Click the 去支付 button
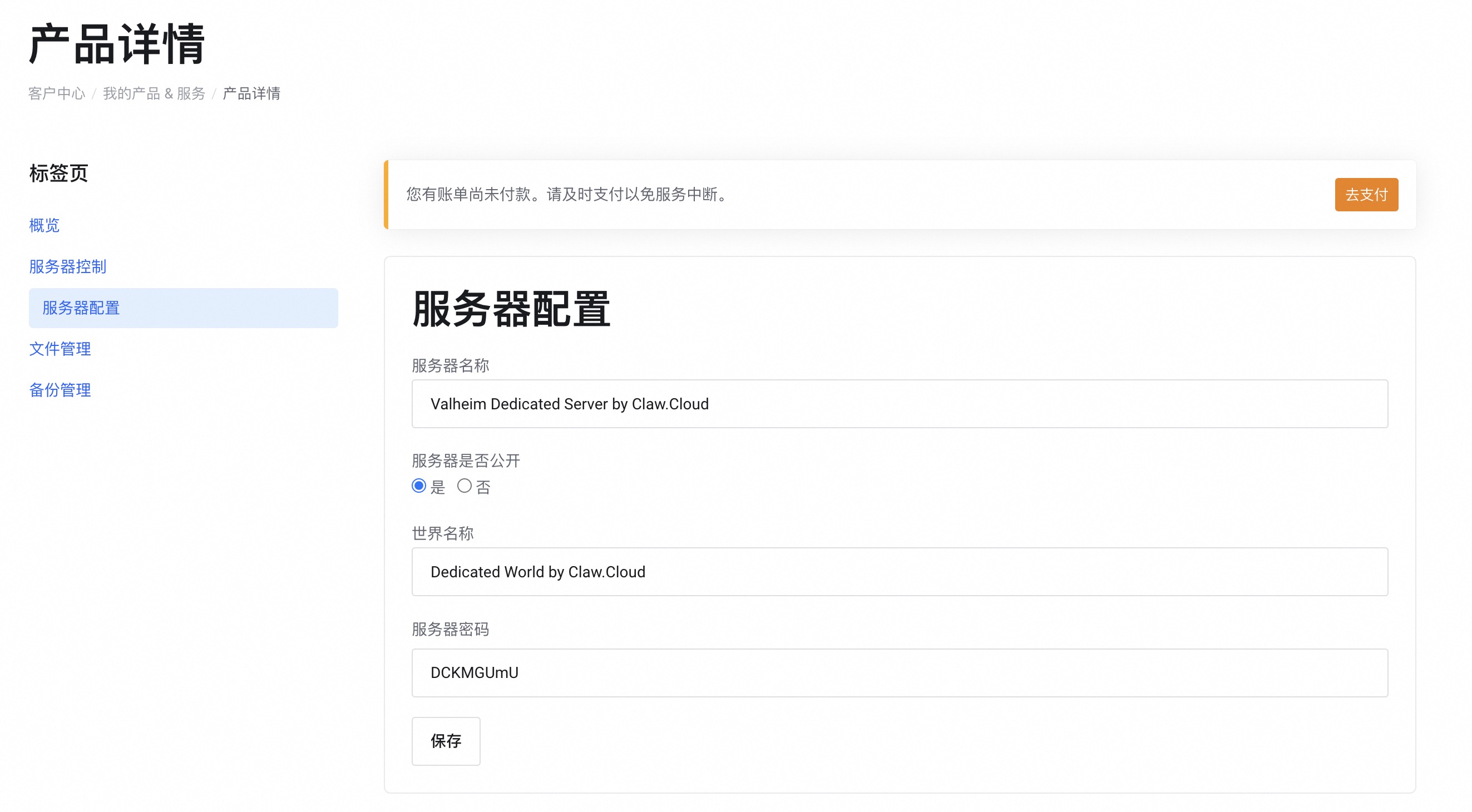 (1366, 195)
